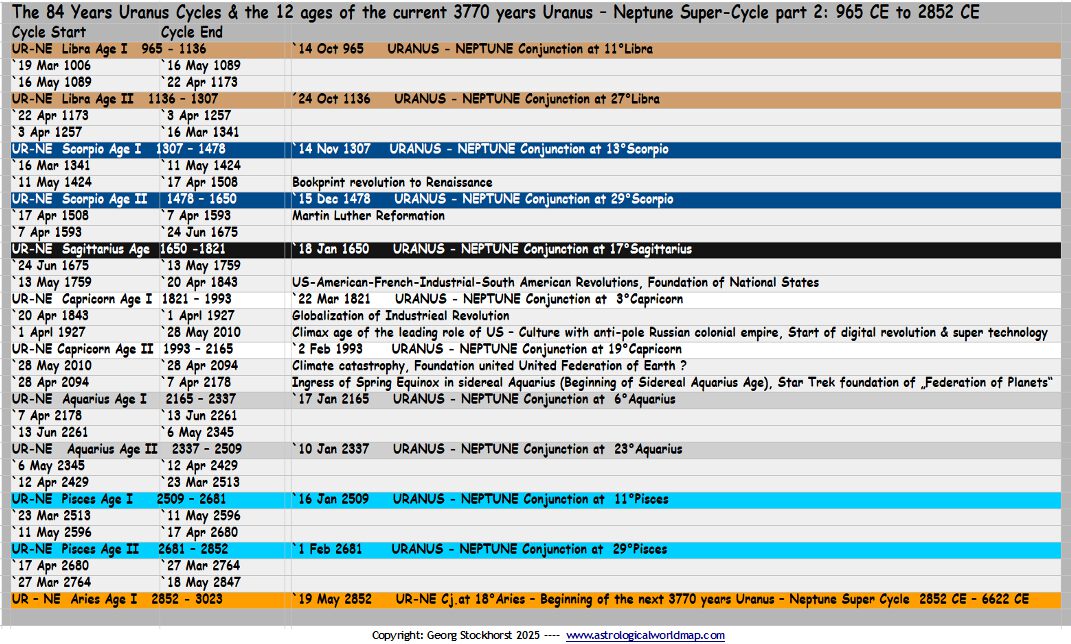
Task: Click the '19 May 2852' conjunction date
Action: [x=333, y=600]
